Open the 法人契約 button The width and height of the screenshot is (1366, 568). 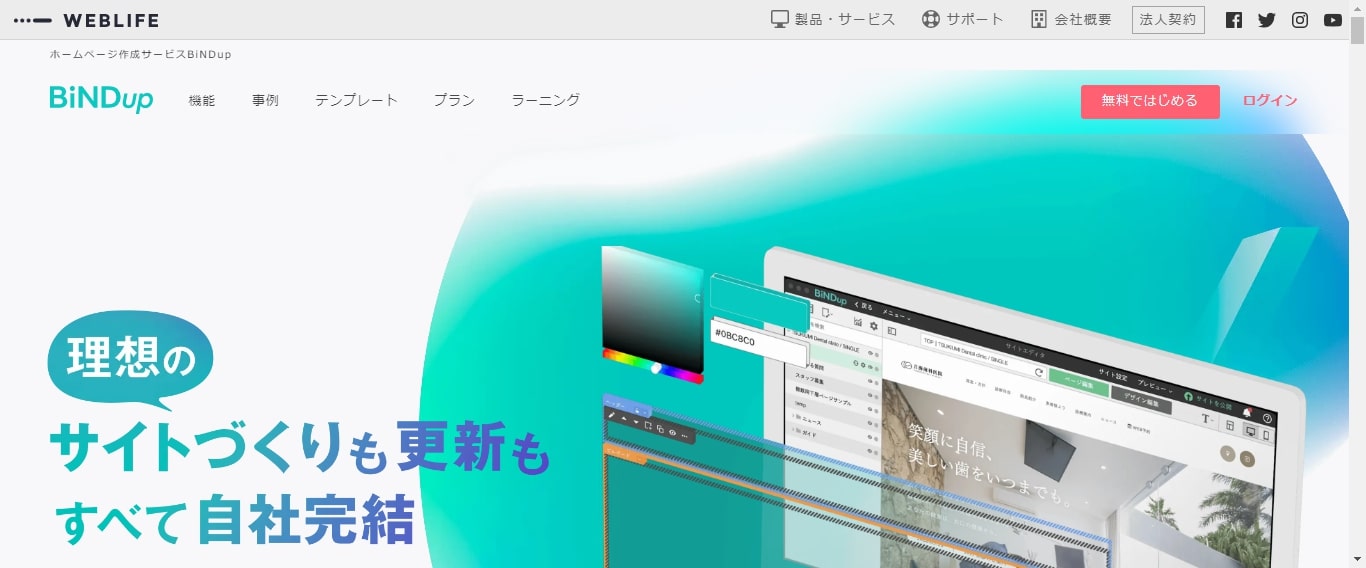click(1168, 19)
